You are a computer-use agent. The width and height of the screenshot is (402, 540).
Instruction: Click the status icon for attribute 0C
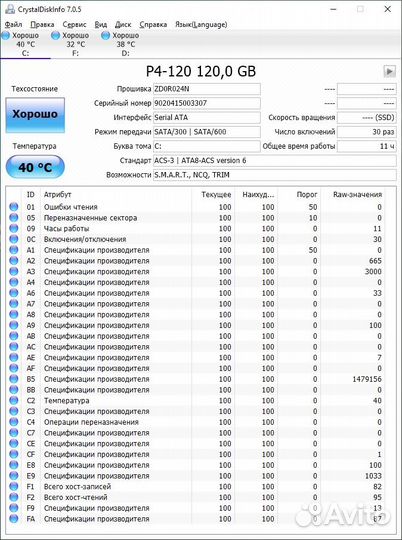pyautogui.click(x=14, y=239)
